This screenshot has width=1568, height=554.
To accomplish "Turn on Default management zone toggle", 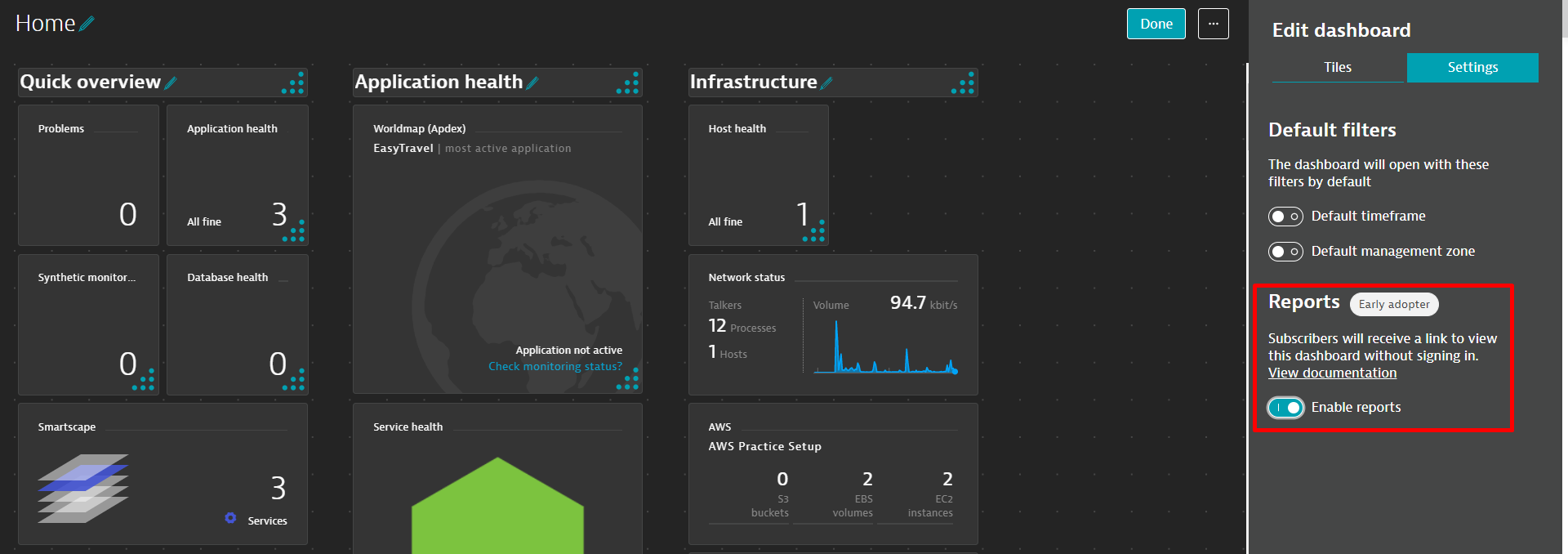I will pos(1285,252).
